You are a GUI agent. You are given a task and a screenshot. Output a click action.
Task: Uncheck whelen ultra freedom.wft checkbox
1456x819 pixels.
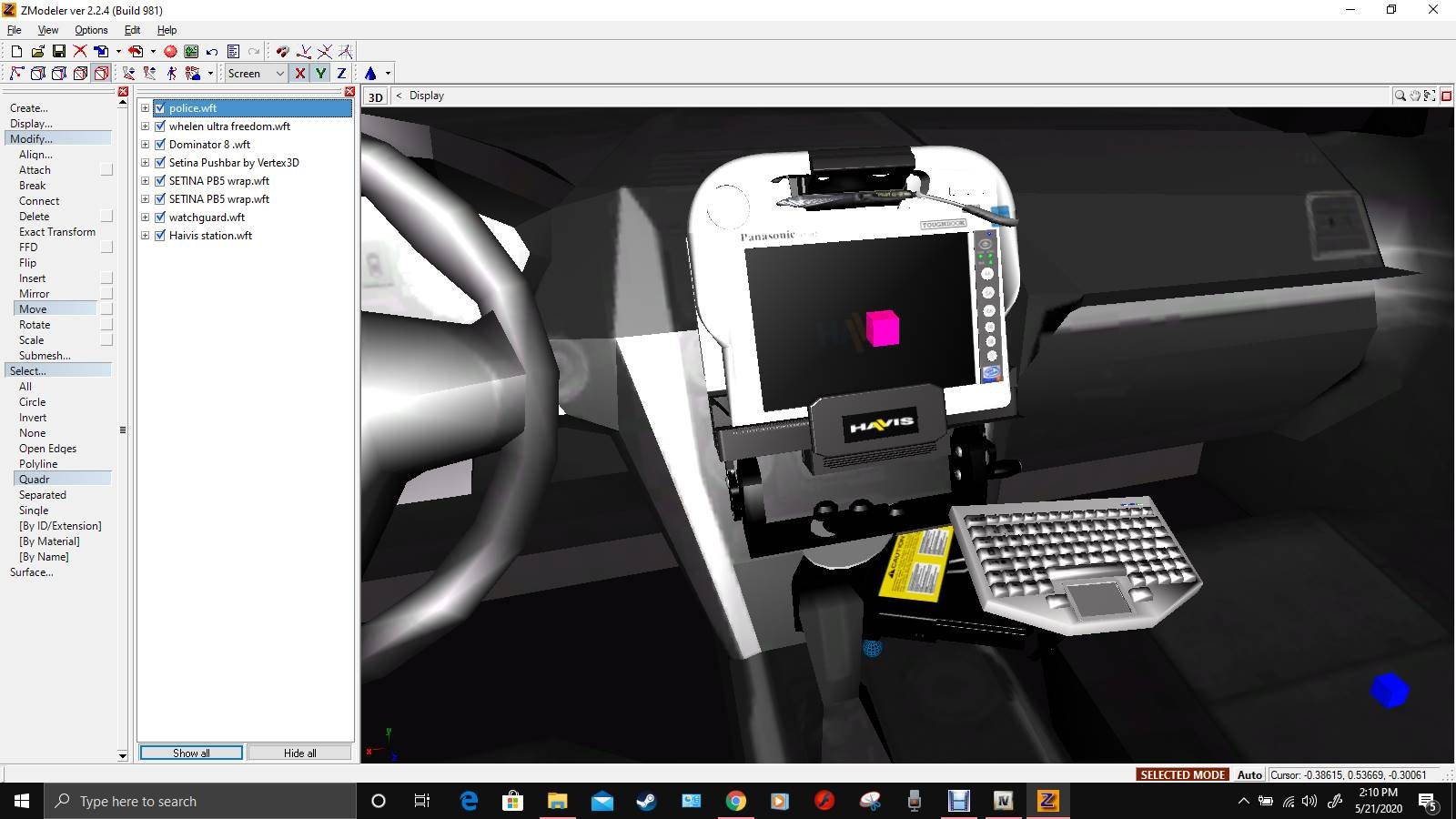coord(160,126)
